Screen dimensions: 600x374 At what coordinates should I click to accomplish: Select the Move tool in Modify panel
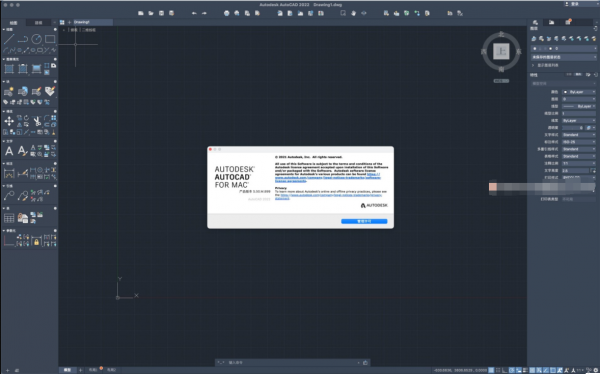point(9,121)
